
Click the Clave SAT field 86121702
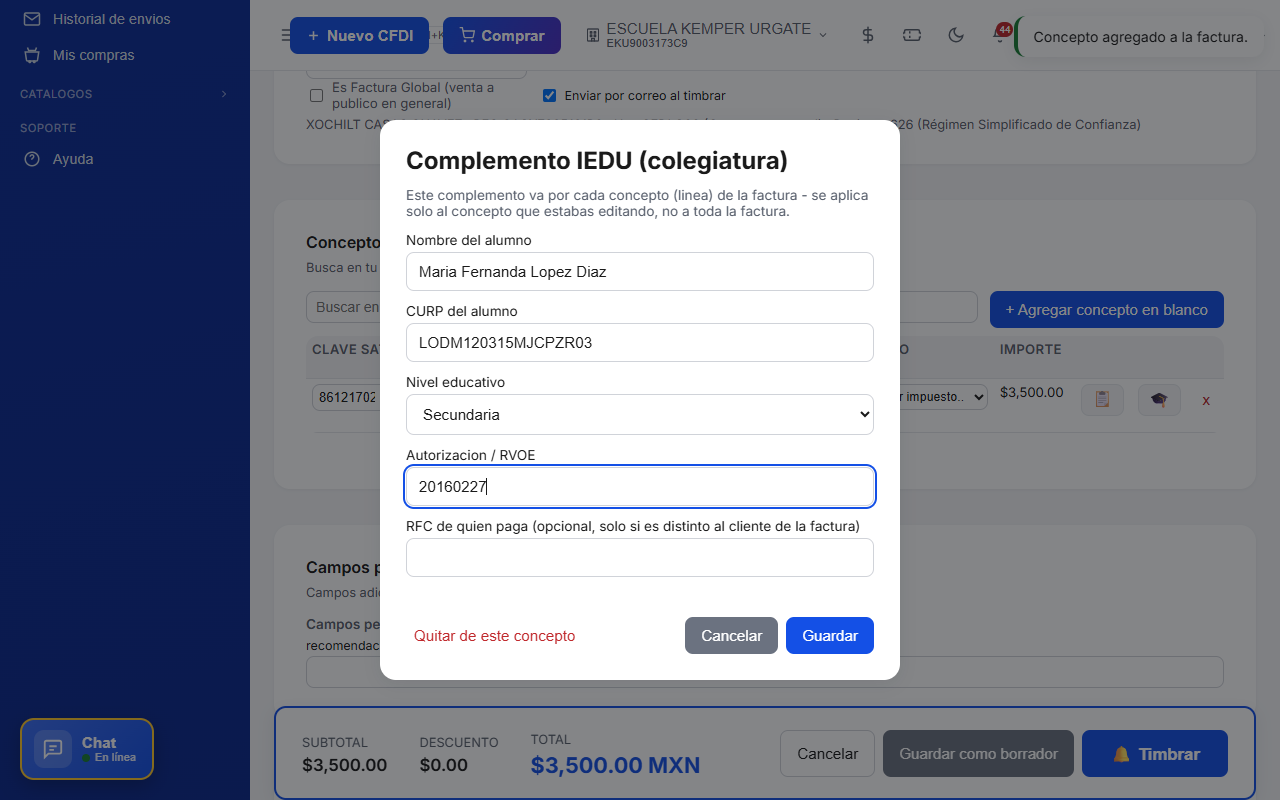click(346, 397)
